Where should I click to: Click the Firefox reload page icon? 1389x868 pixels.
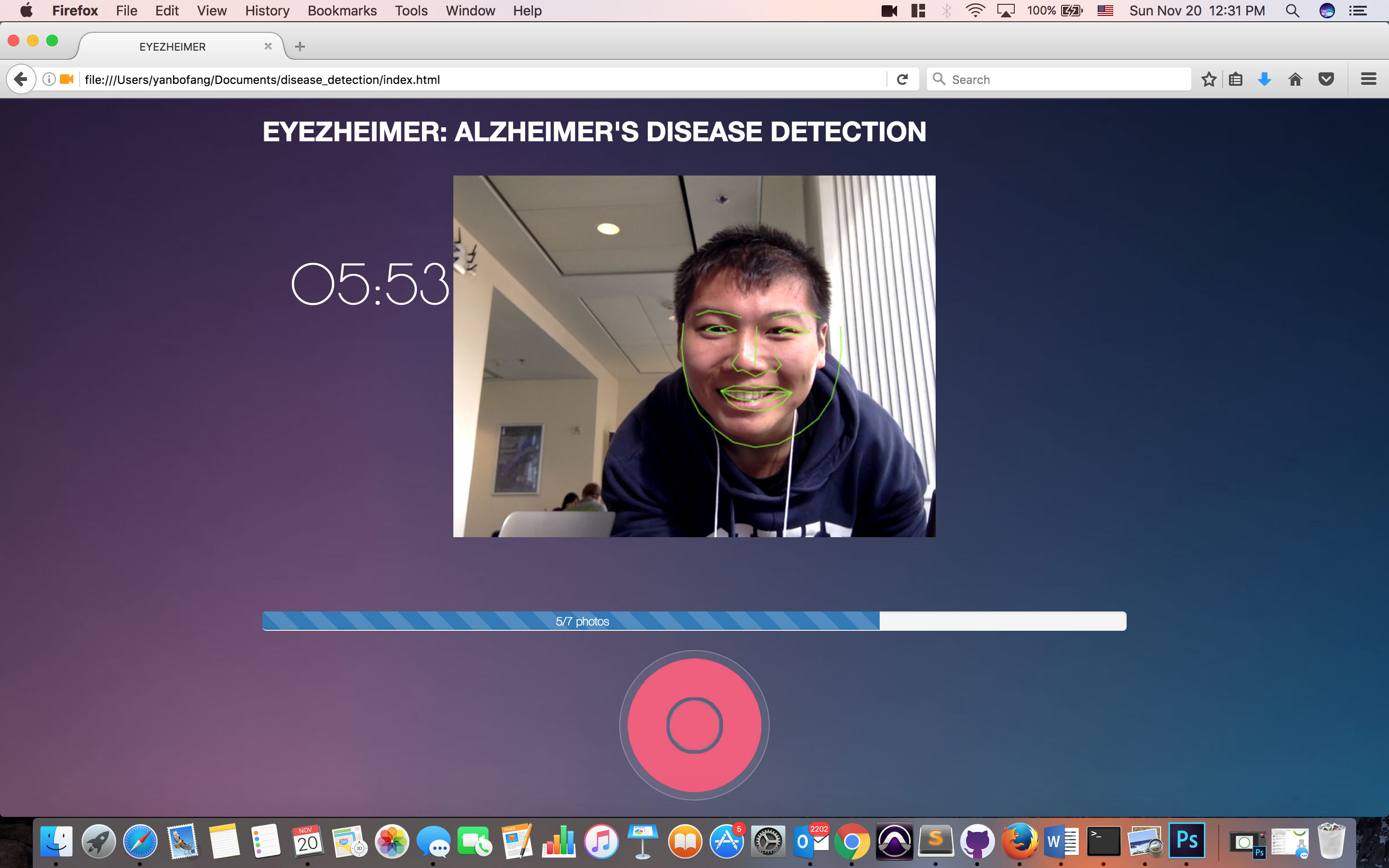coord(902,79)
